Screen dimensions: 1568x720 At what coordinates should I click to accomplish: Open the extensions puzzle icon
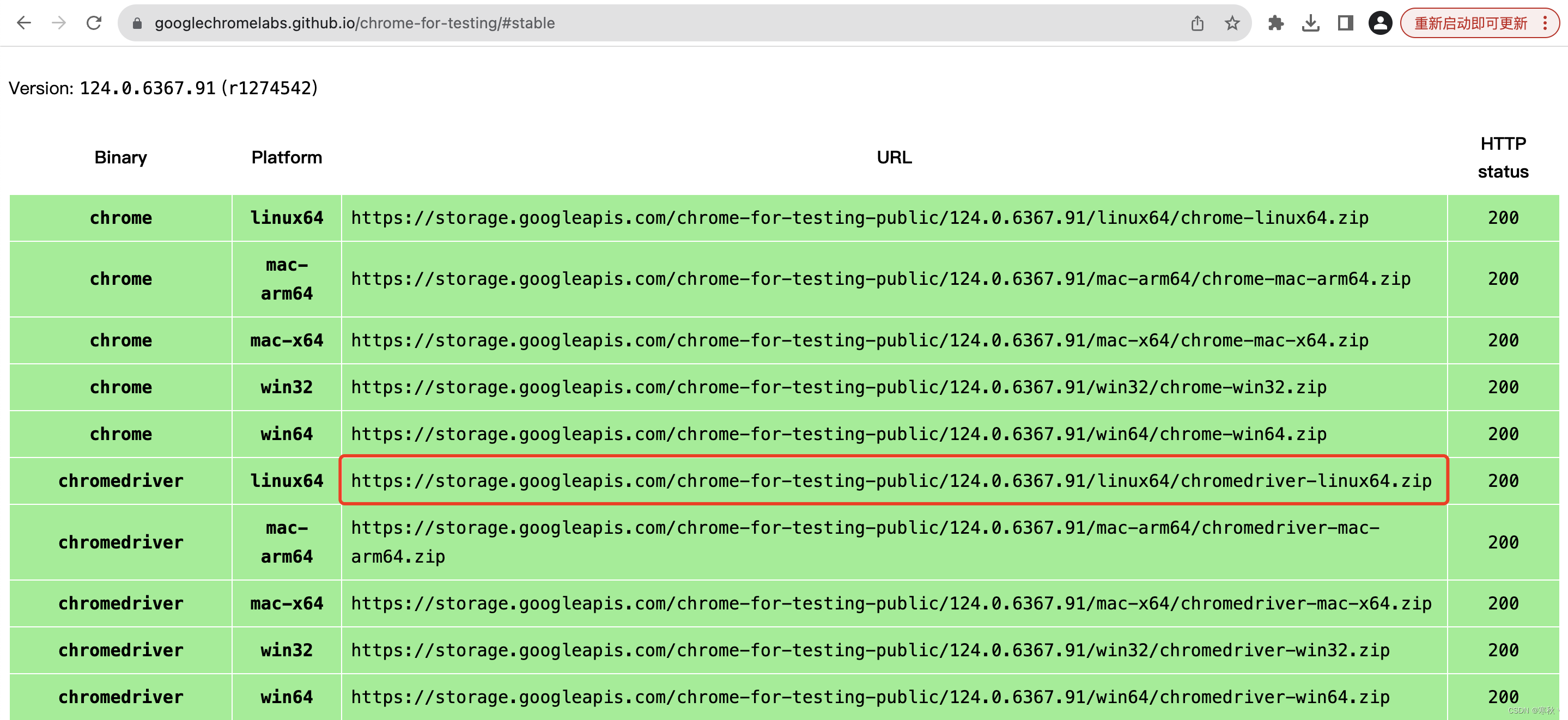(1275, 23)
